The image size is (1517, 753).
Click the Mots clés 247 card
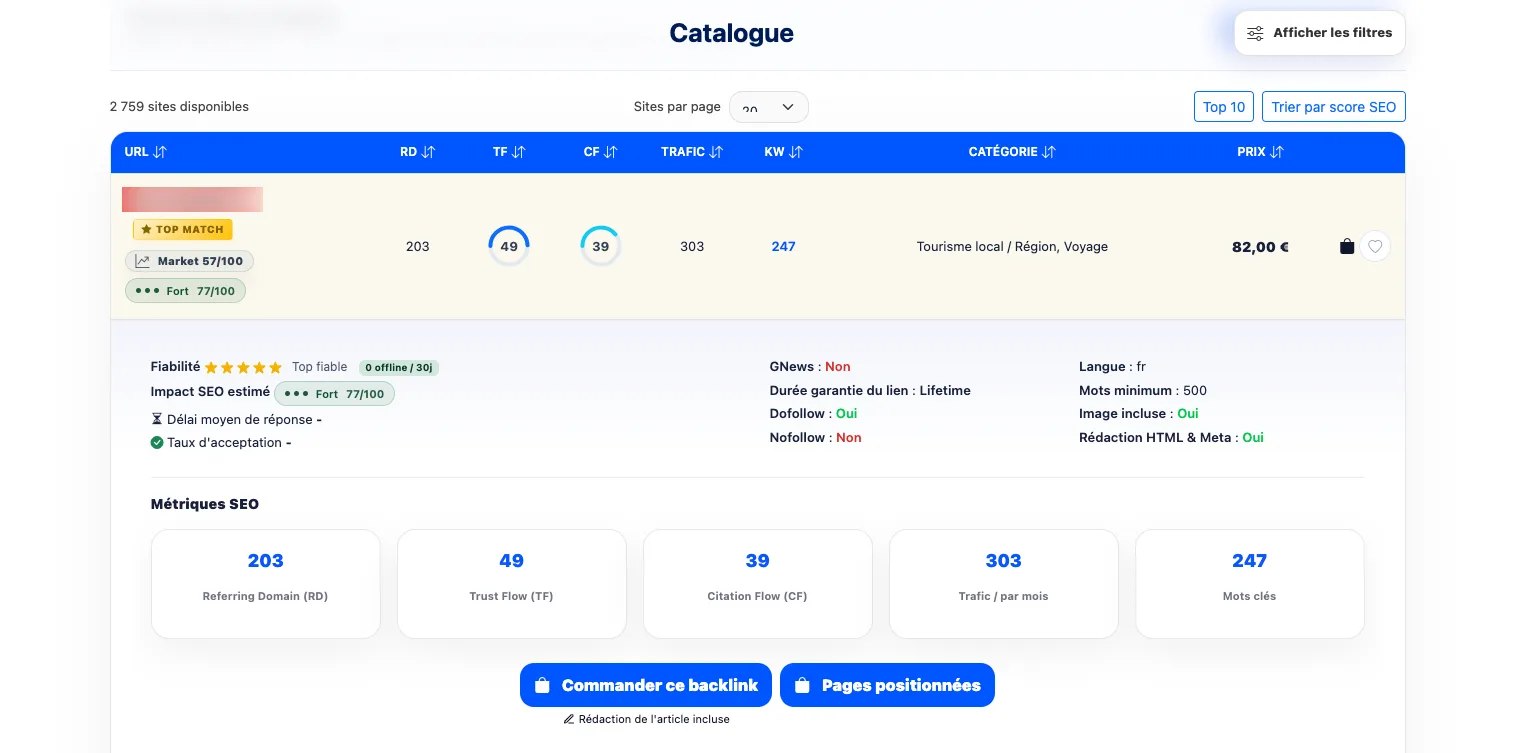[1249, 584]
